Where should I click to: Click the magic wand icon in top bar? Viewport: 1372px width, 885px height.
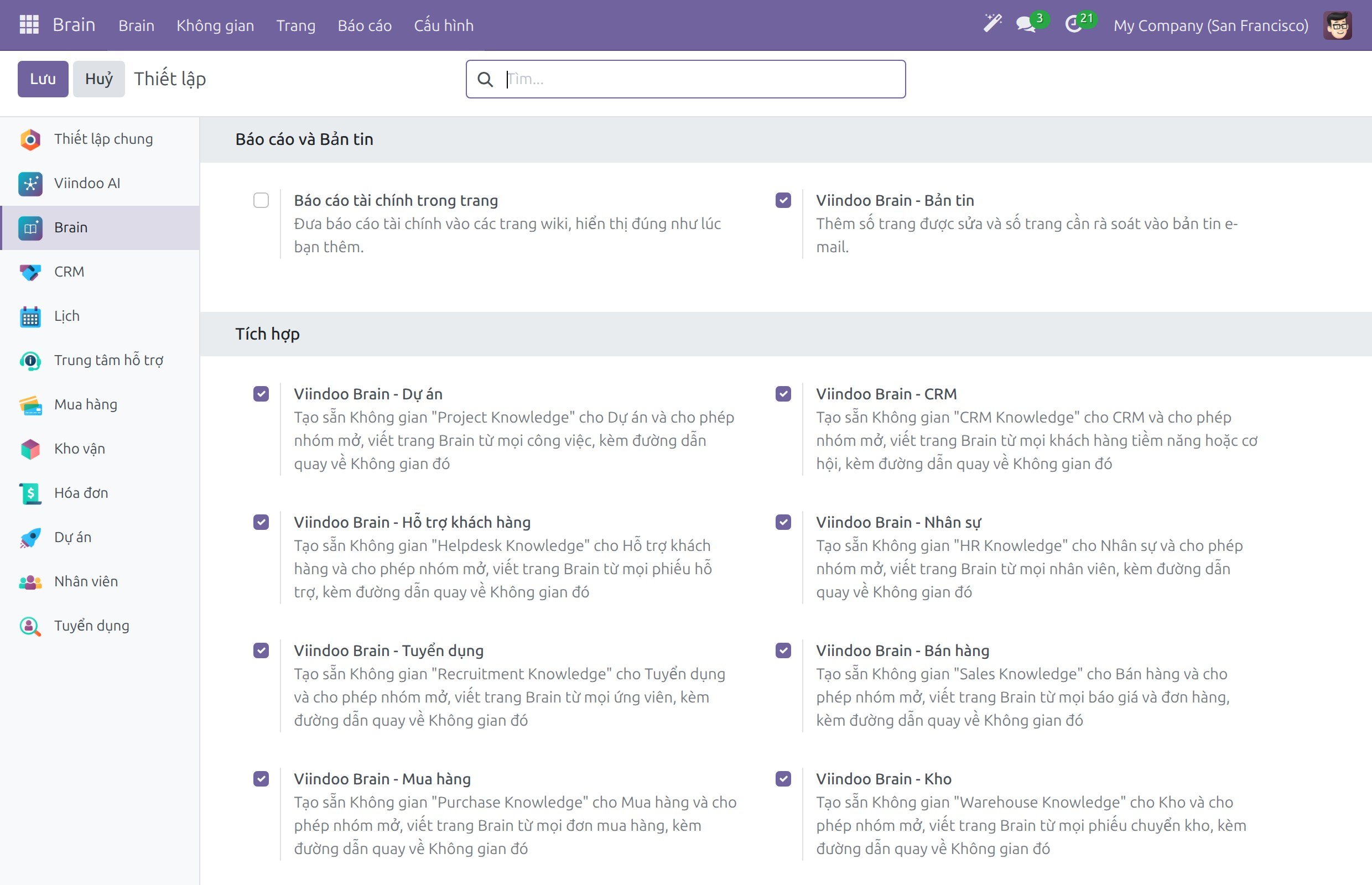pos(992,24)
